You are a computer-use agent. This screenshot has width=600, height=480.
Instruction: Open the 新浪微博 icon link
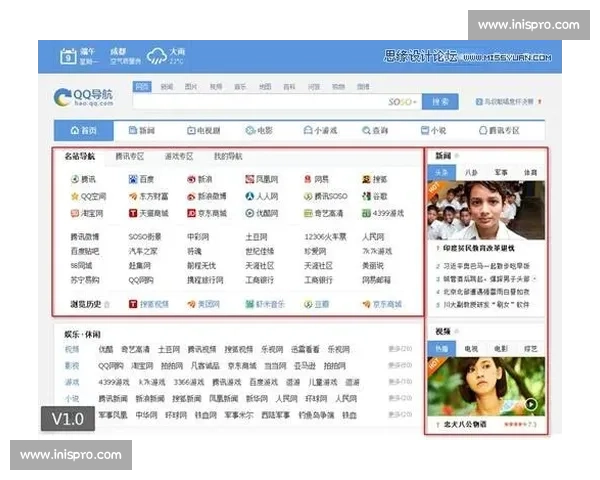coord(191,196)
